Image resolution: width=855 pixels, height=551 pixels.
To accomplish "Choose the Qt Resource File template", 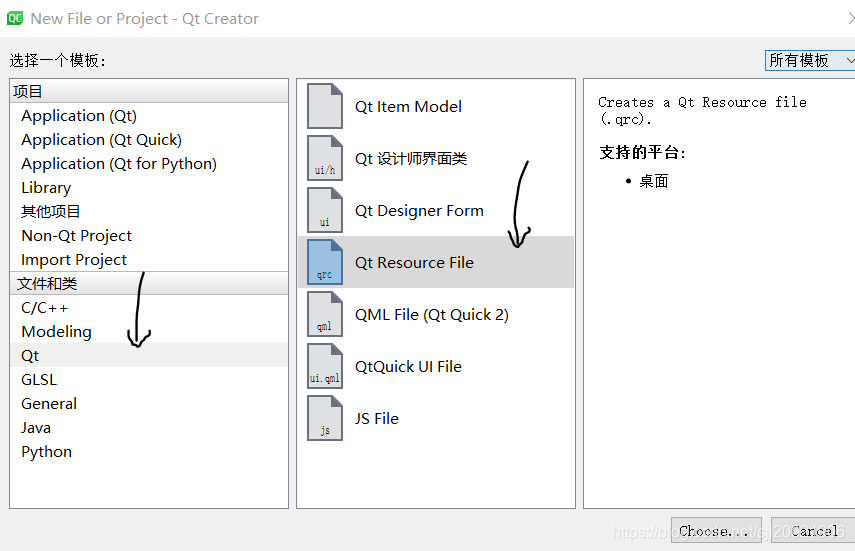I will (x=436, y=262).
